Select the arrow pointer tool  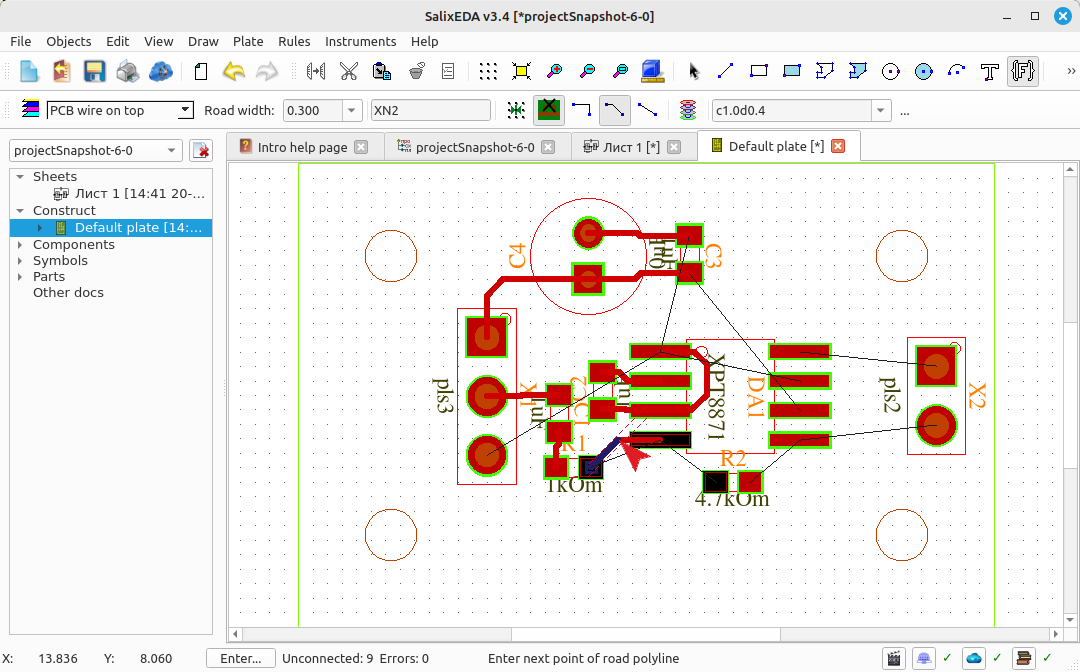point(694,71)
